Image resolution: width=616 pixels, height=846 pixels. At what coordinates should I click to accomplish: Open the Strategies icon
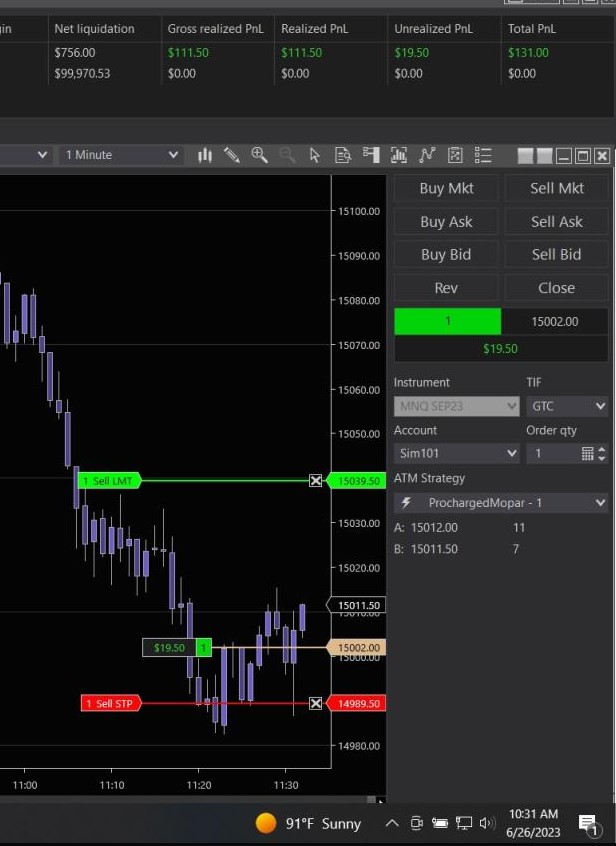[455, 155]
